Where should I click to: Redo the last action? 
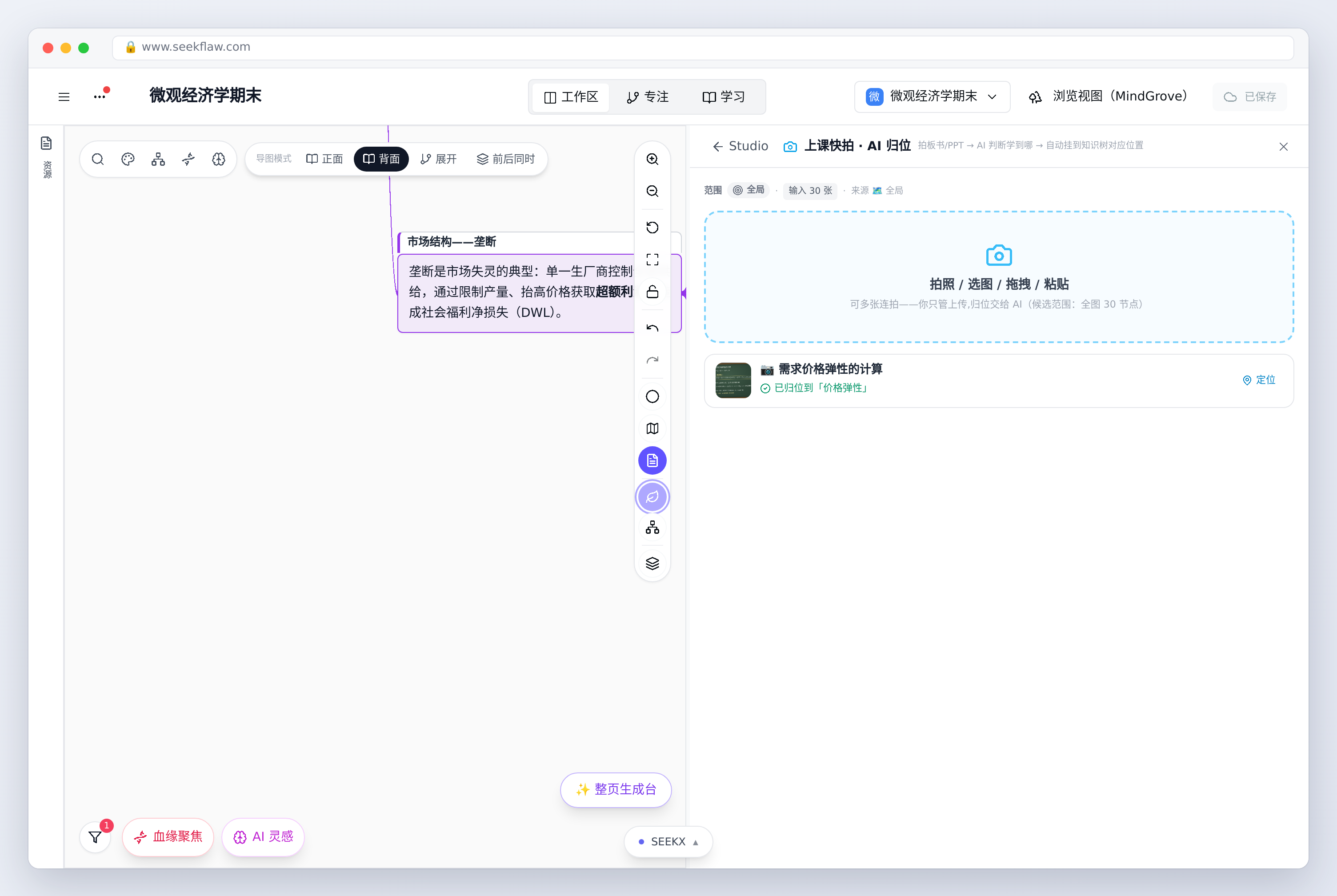(x=652, y=360)
